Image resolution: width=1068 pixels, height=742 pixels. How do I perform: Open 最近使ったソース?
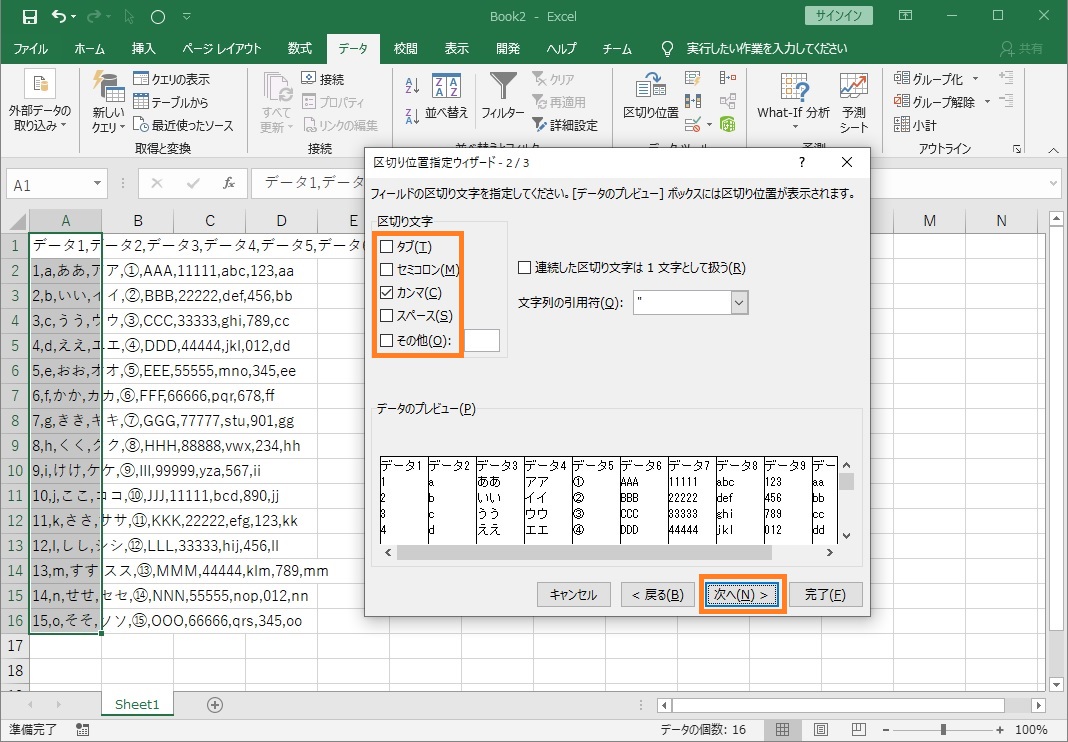pos(183,125)
